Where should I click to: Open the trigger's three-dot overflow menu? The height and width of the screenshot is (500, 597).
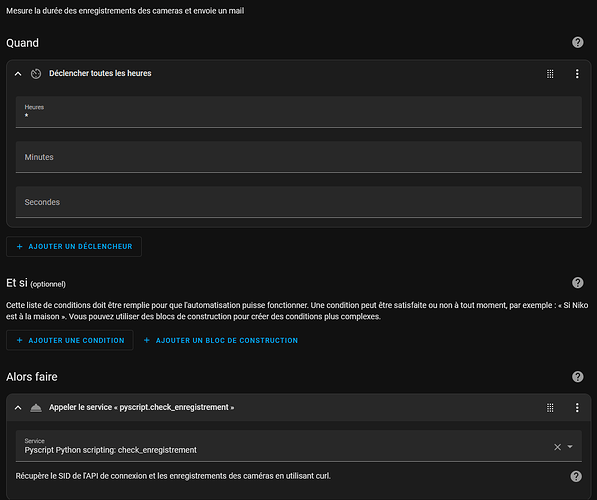pyautogui.click(x=577, y=74)
